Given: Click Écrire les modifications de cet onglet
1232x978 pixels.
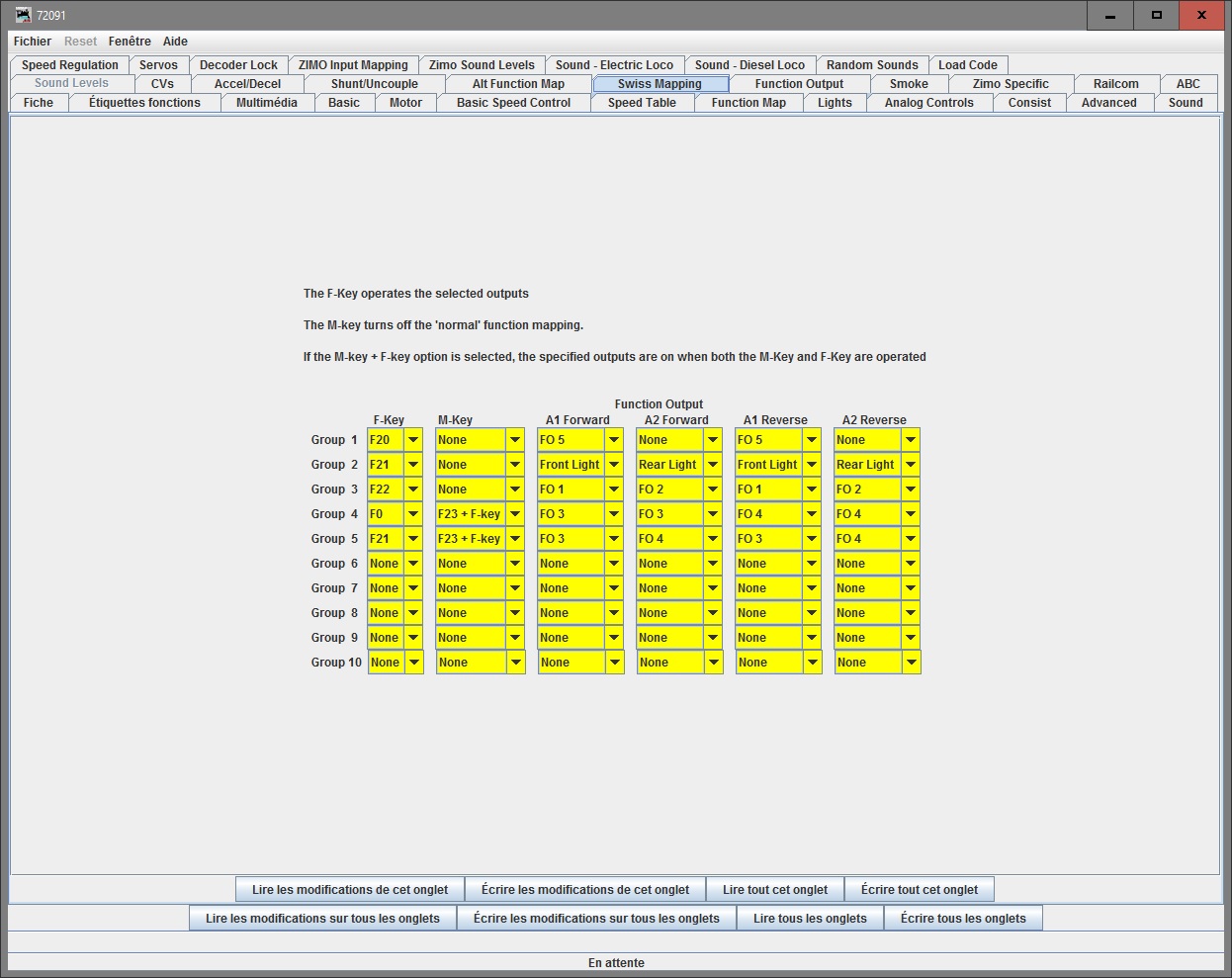Looking at the screenshot, I should 585,890.
